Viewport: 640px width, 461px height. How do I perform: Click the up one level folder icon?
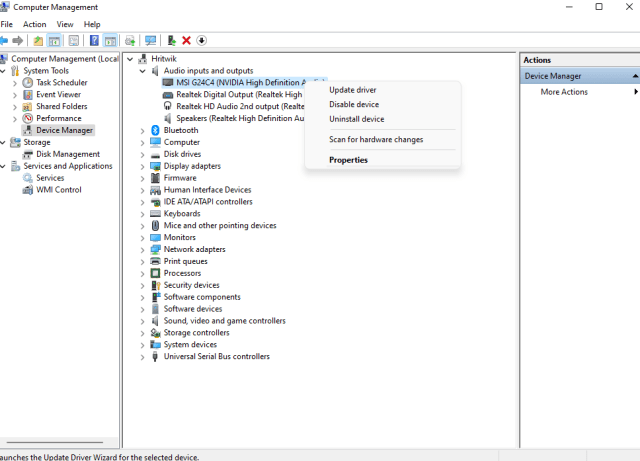[x=38, y=41]
